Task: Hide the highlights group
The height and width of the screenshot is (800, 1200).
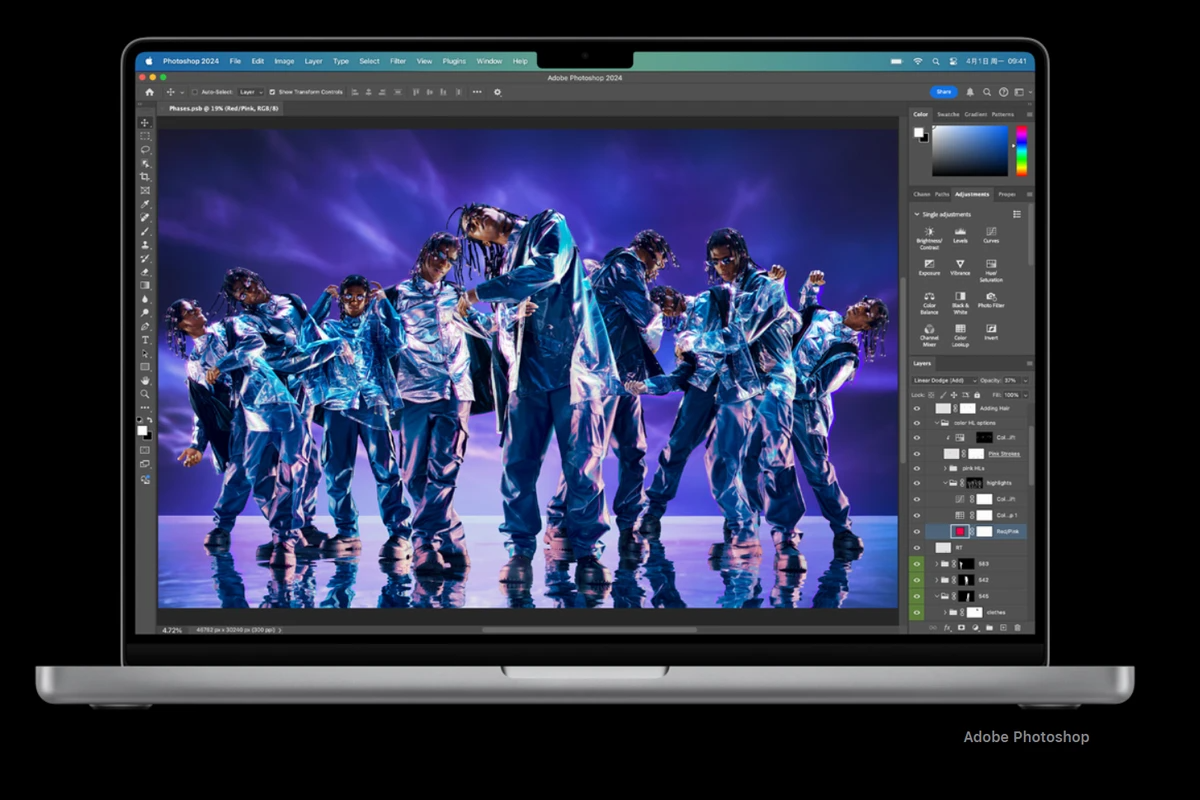Action: click(917, 483)
